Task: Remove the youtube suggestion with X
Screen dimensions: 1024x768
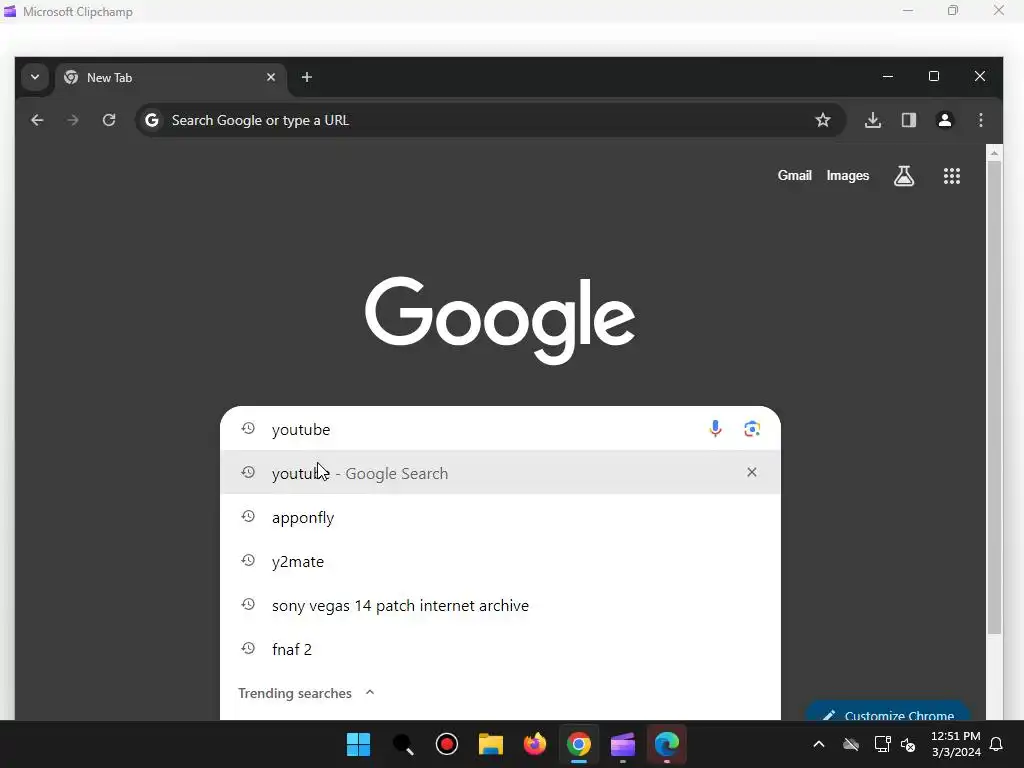Action: tap(752, 472)
